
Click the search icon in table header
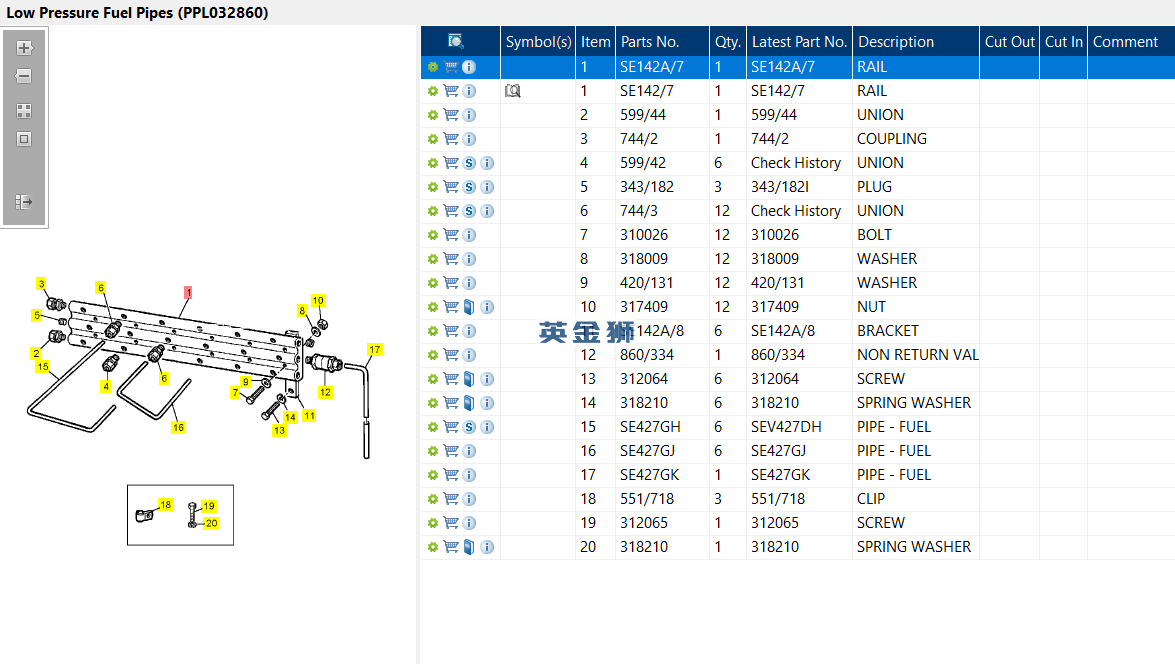[x=455, y=41]
